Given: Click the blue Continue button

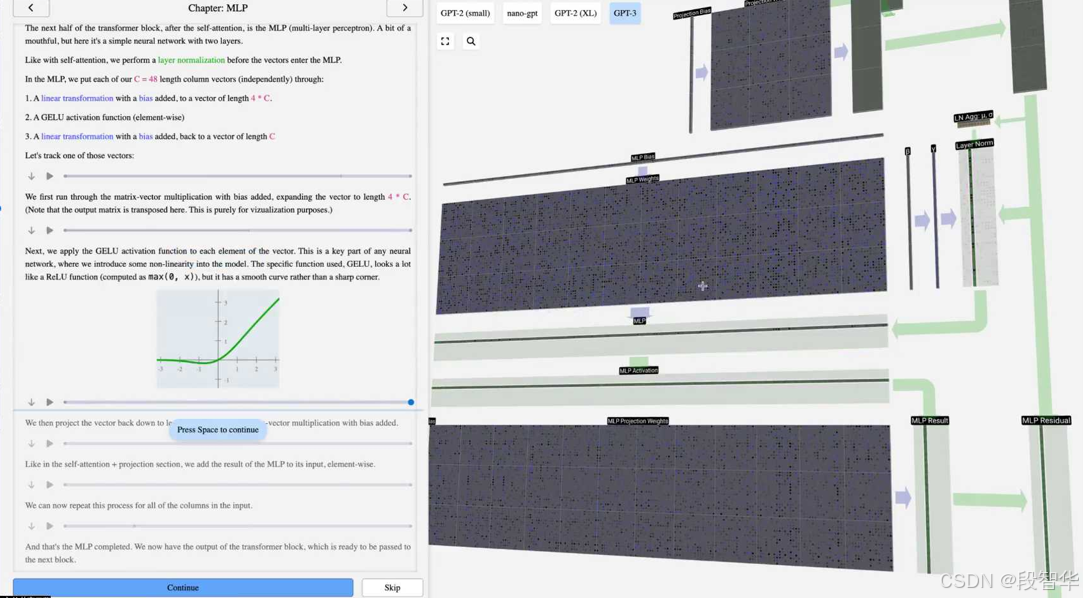Looking at the screenshot, I should [183, 588].
